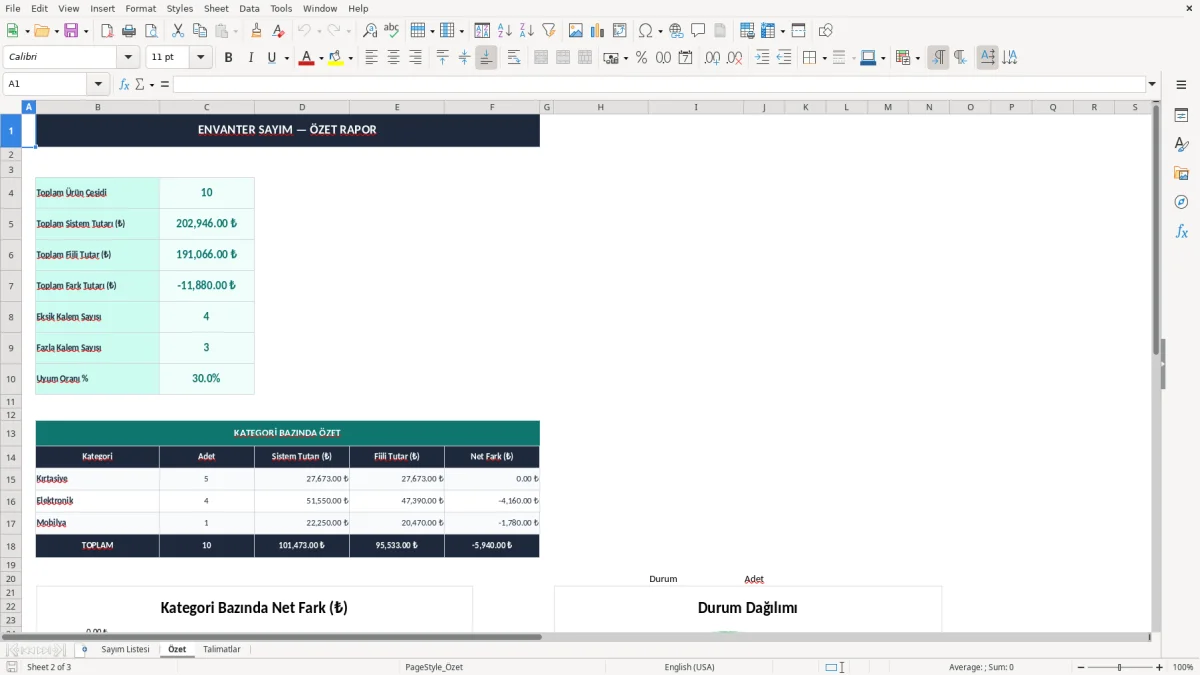Expand the Name Box dropdown arrow
The image size is (1200, 675).
(x=98, y=84)
